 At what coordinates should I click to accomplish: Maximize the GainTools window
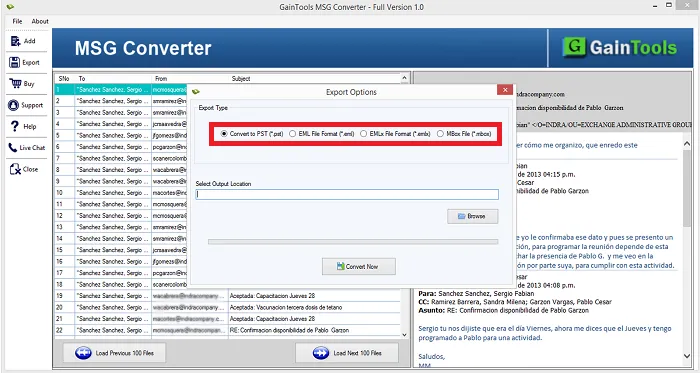click(669, 5)
